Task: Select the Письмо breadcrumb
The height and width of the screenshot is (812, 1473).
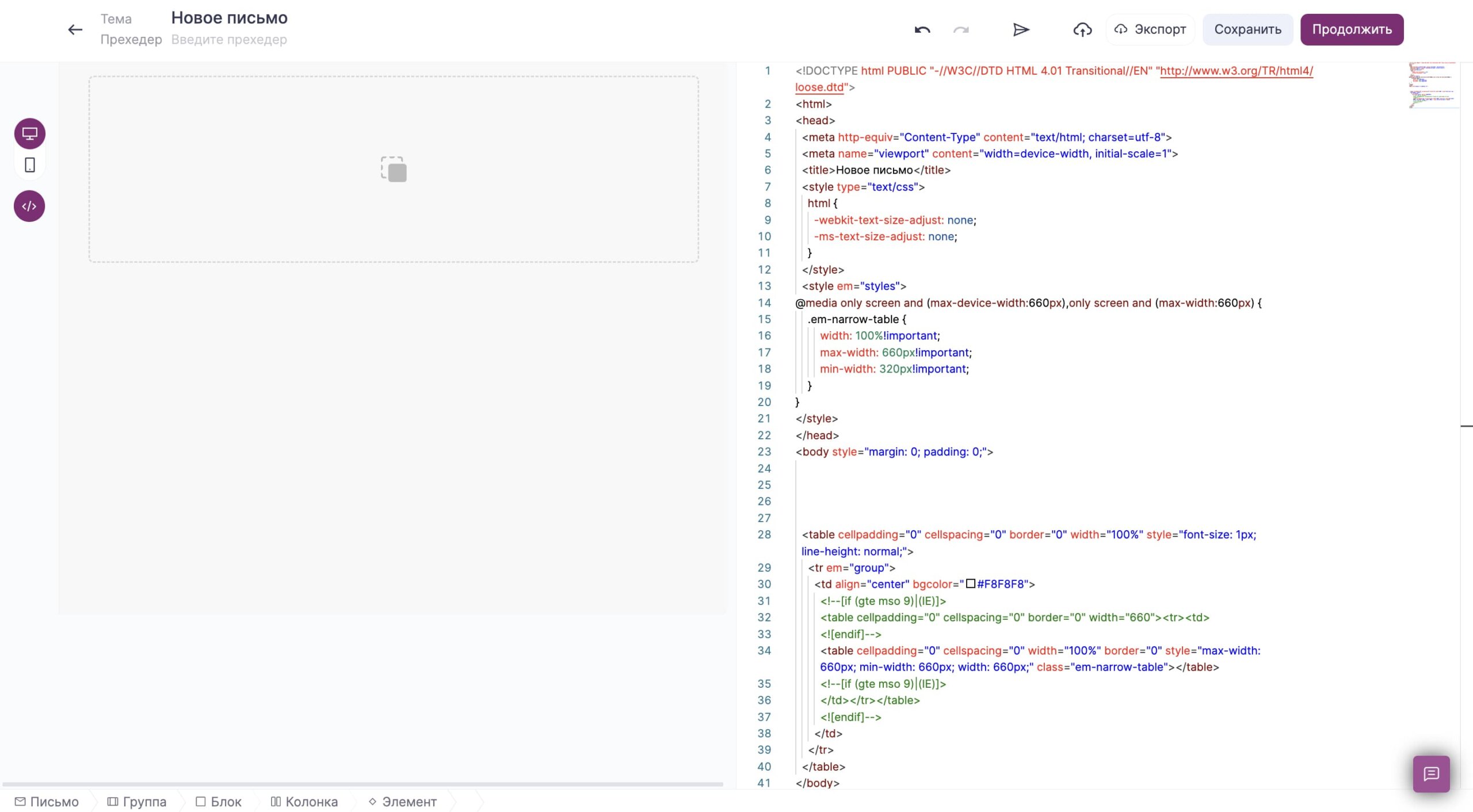Action: [x=47, y=802]
